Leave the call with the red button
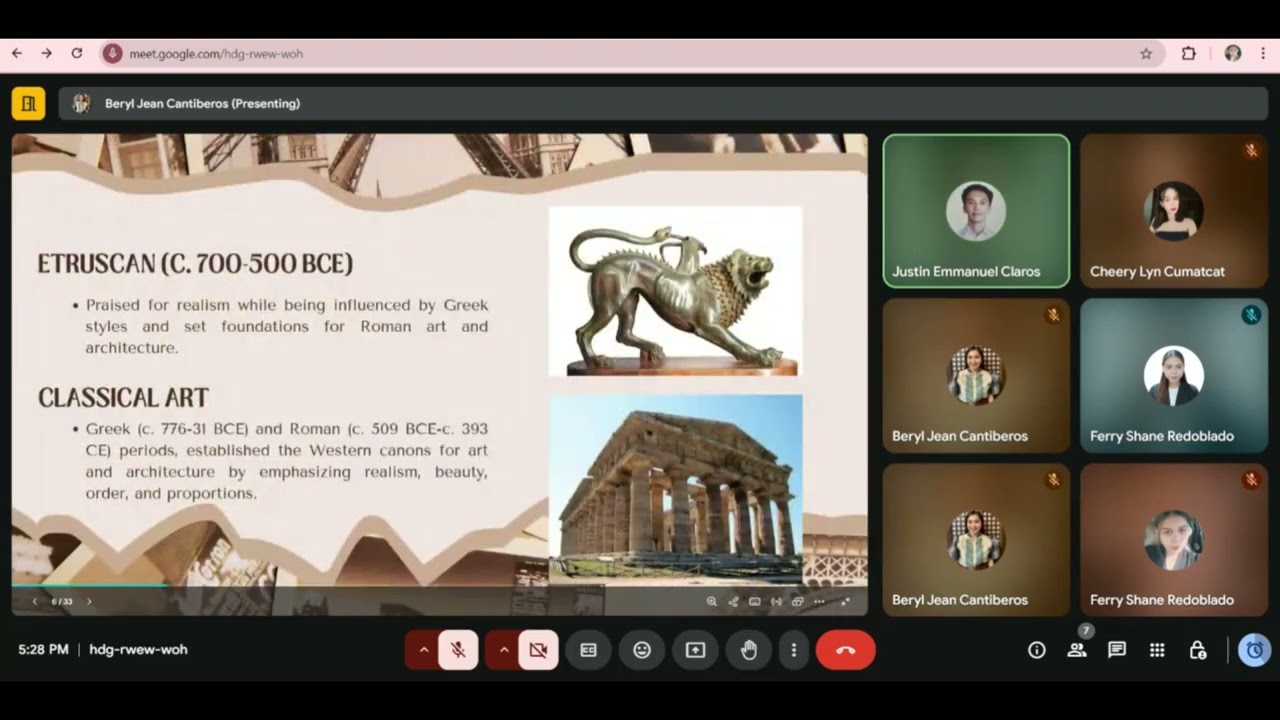Image resolution: width=1280 pixels, height=720 pixels. [x=846, y=650]
